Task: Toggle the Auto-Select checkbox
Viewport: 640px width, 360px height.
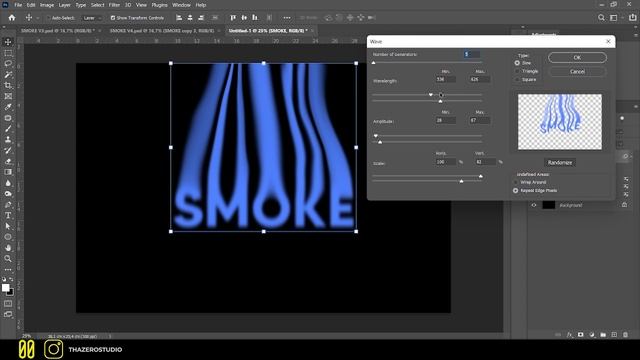Action: coord(49,18)
